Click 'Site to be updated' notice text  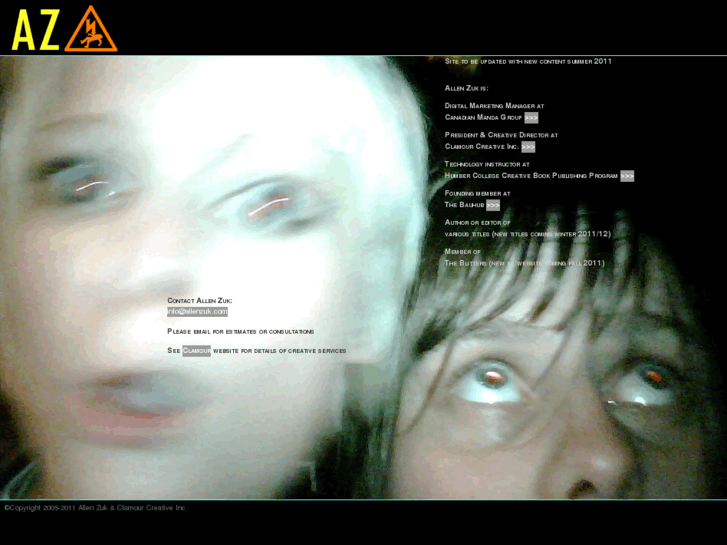(x=528, y=61)
